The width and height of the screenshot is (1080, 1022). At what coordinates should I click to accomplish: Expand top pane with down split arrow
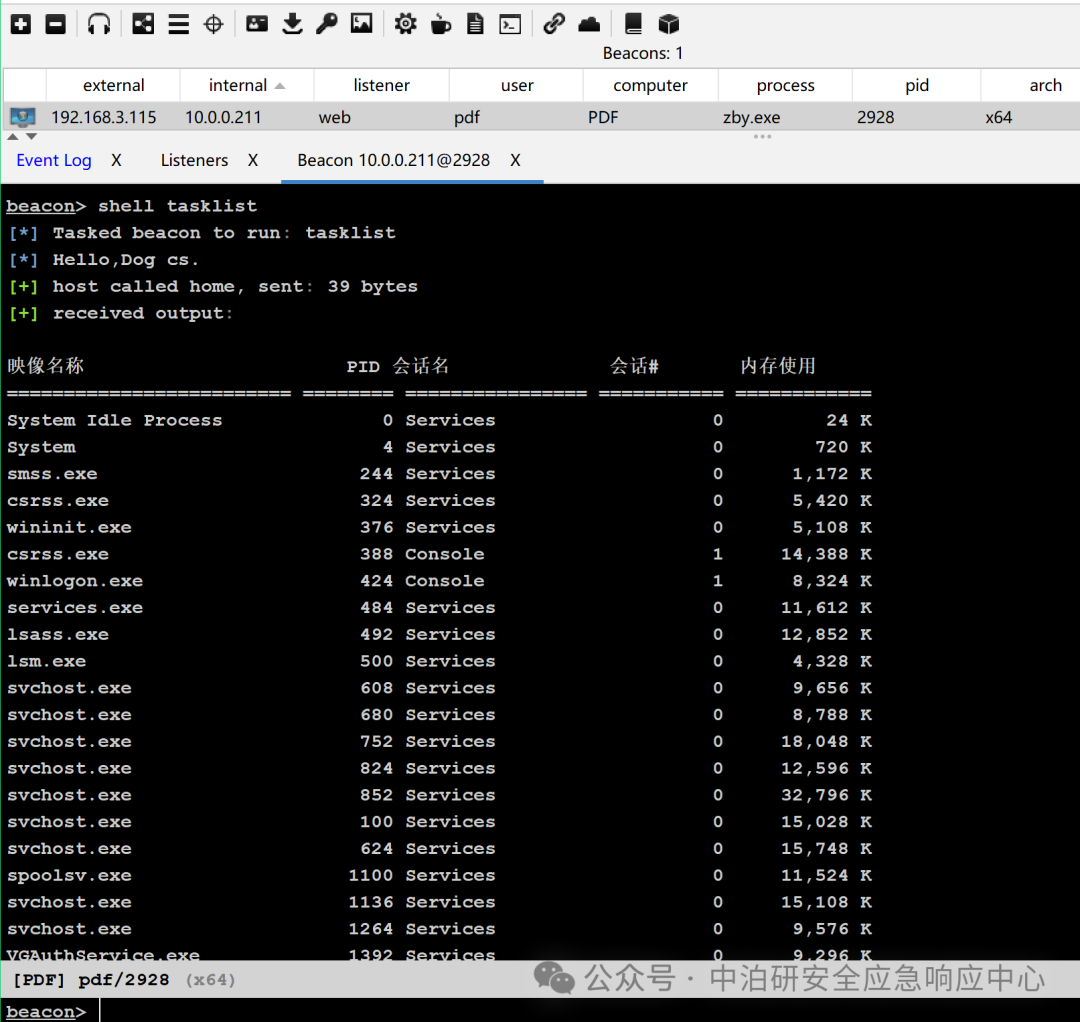(31, 137)
